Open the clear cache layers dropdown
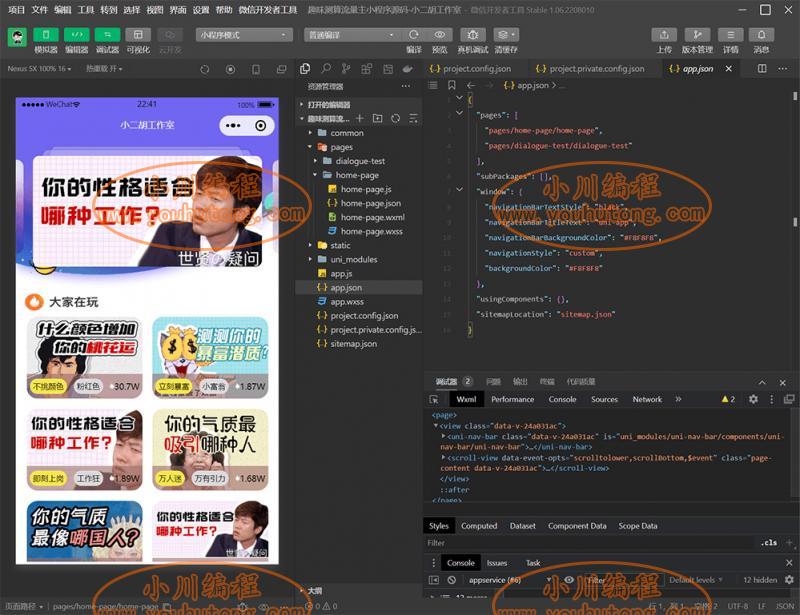Viewport: 800px width, 615px height. coord(506,35)
